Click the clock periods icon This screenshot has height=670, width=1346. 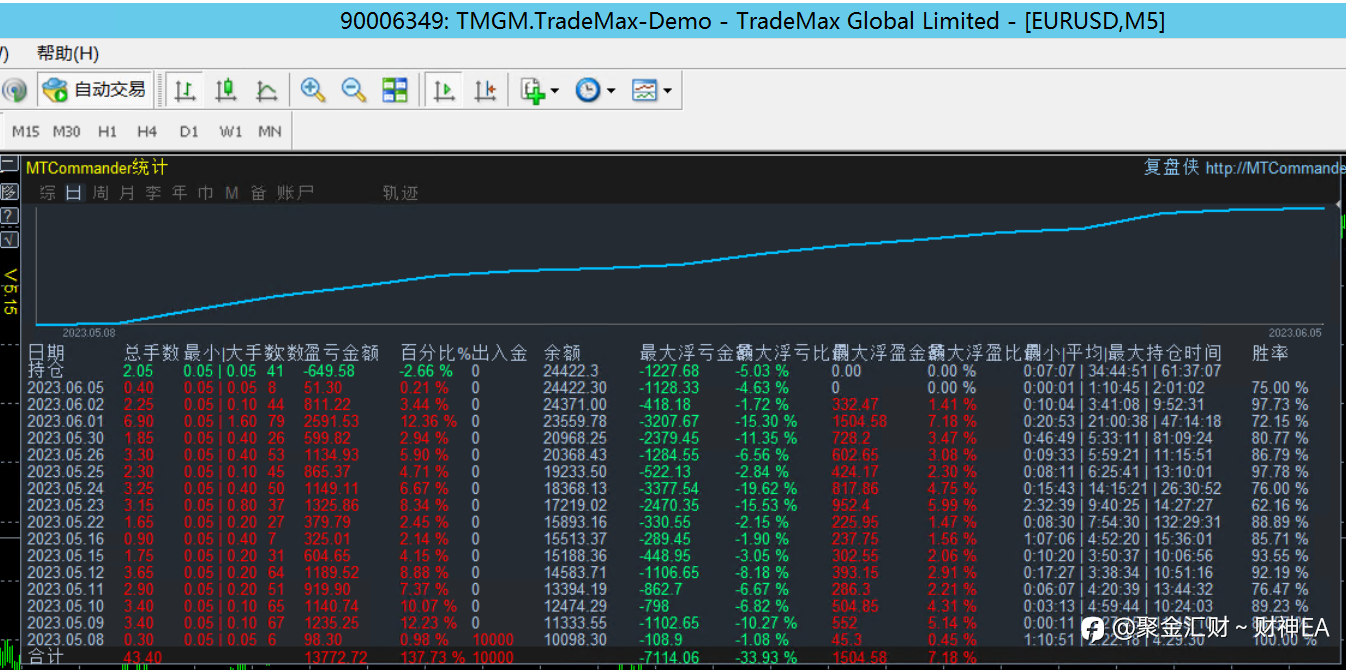588,90
